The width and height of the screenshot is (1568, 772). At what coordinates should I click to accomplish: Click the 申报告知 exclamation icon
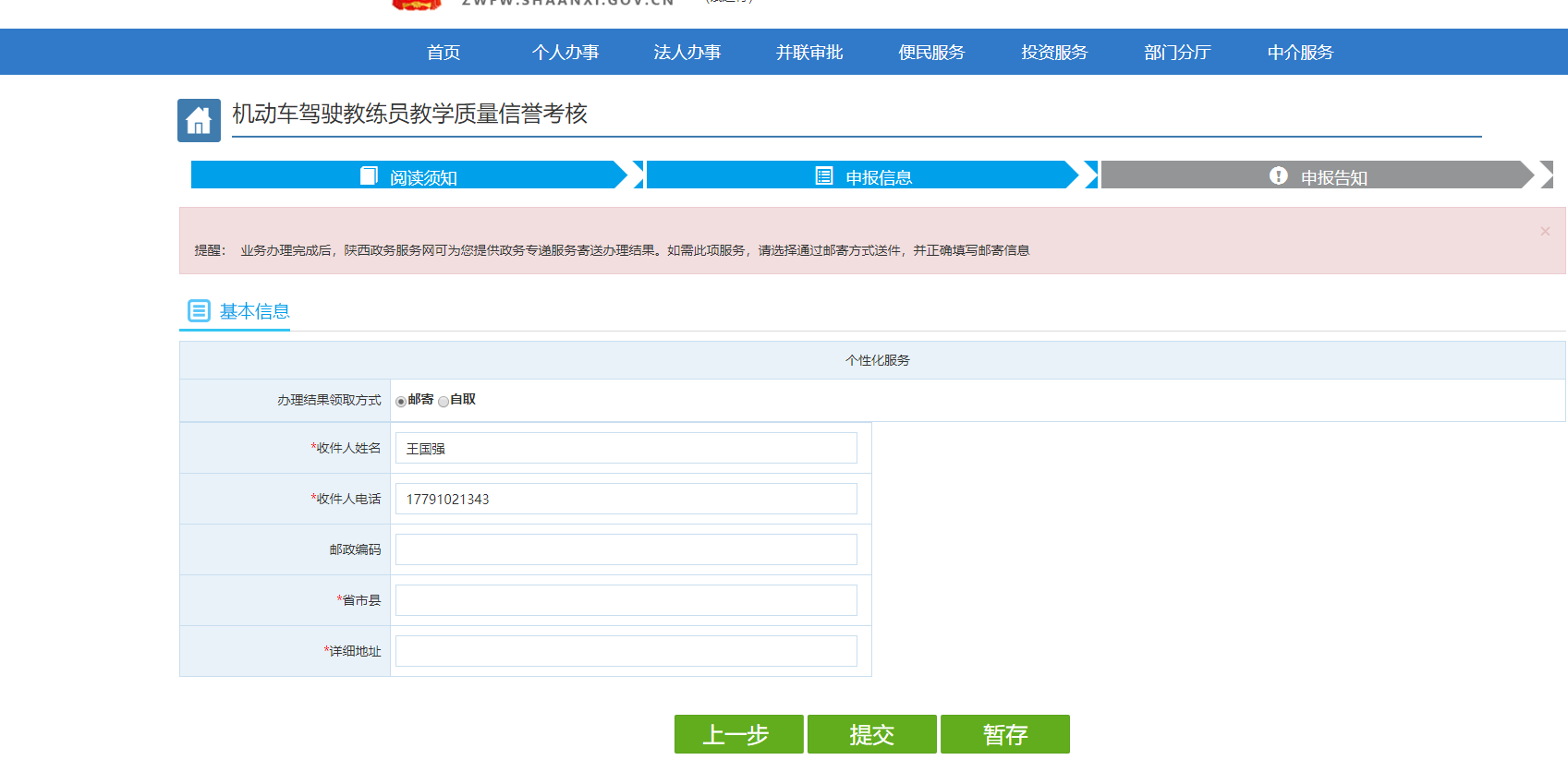[x=1278, y=175]
